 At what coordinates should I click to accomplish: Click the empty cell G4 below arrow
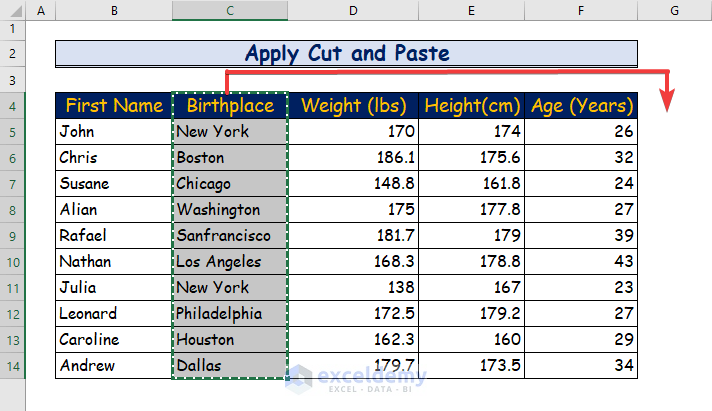click(x=675, y=106)
